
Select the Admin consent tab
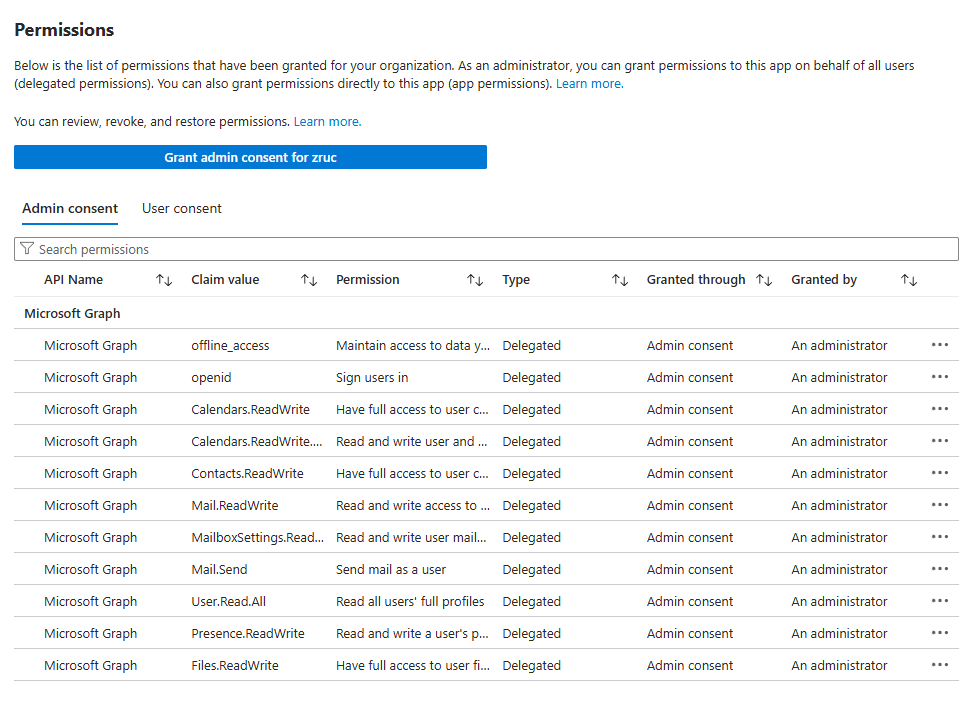[70, 209]
